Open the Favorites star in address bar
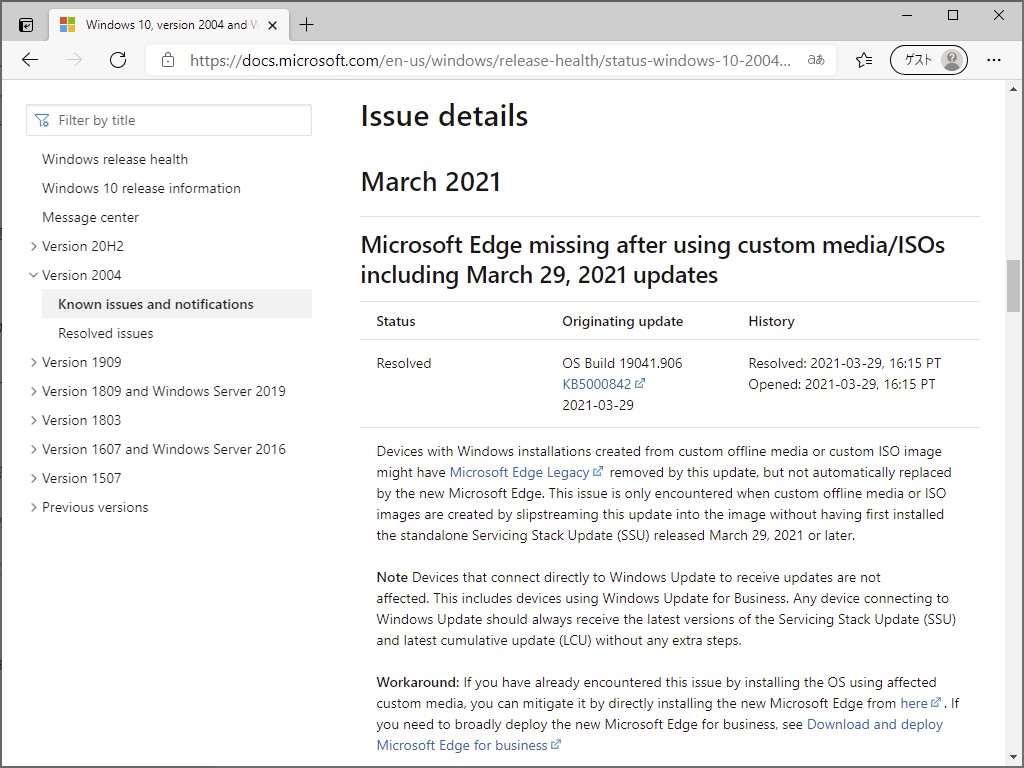Viewport: 1024px width, 768px height. pos(862,60)
